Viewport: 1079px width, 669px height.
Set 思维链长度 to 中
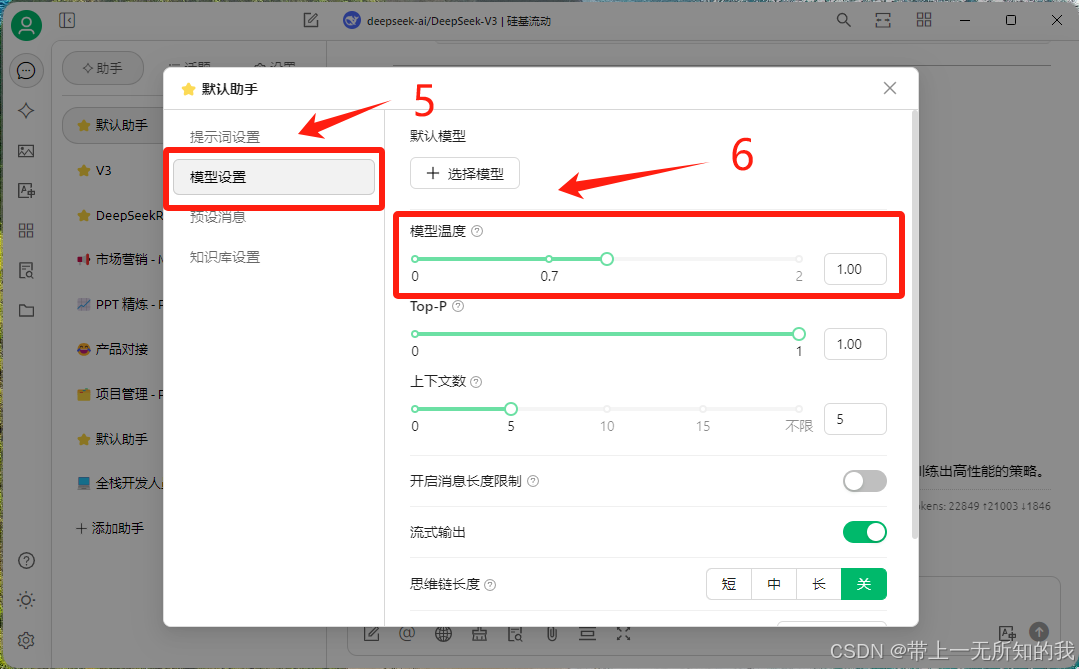(x=774, y=584)
